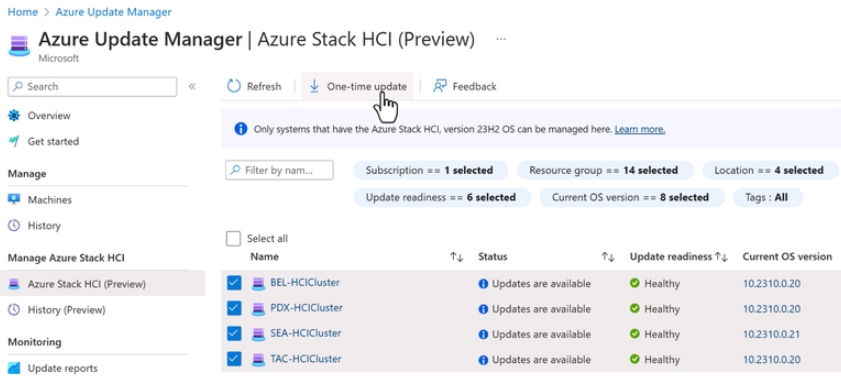Open the Resource group filter pill

click(605, 171)
